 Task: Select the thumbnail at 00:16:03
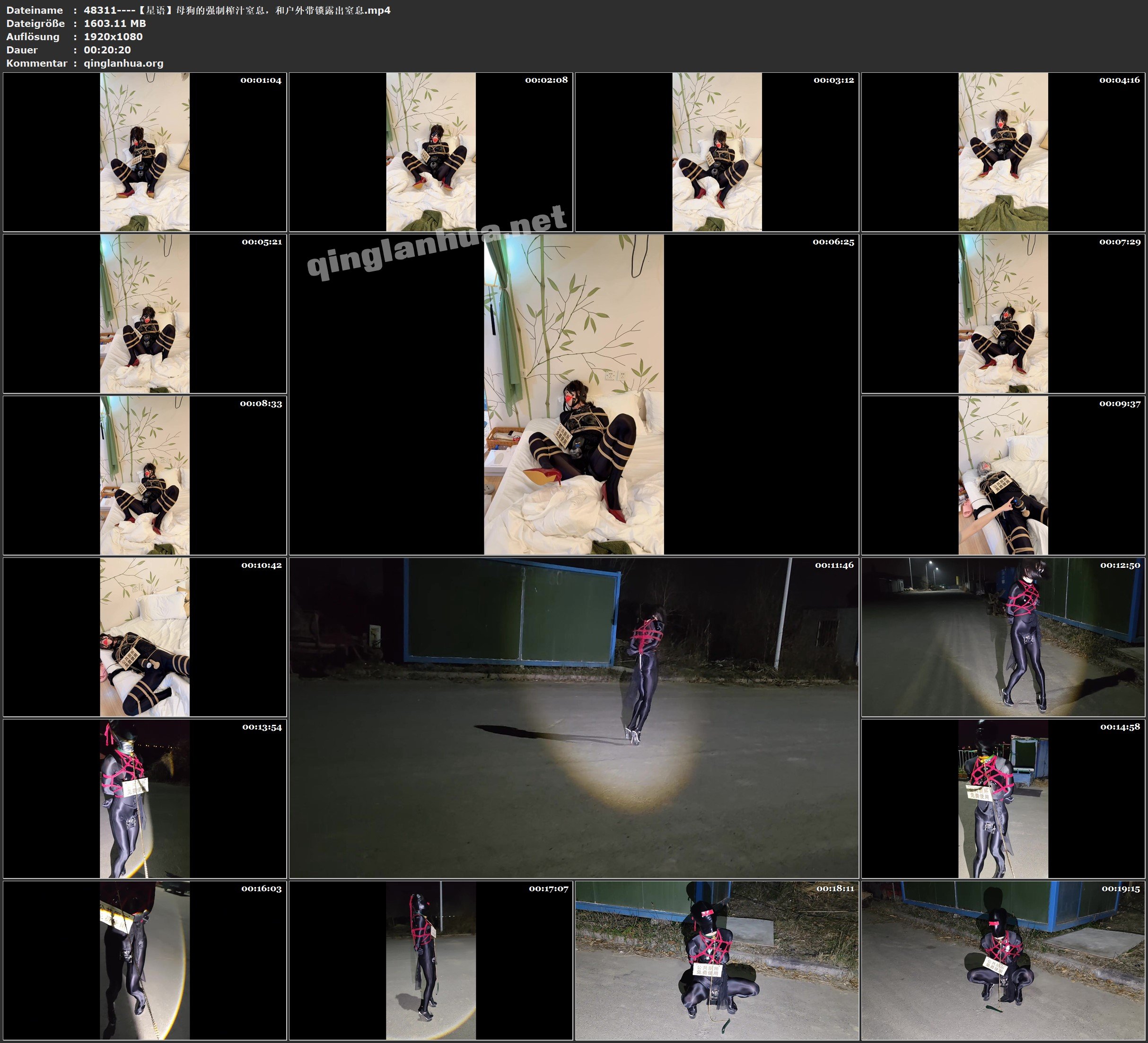(x=145, y=960)
